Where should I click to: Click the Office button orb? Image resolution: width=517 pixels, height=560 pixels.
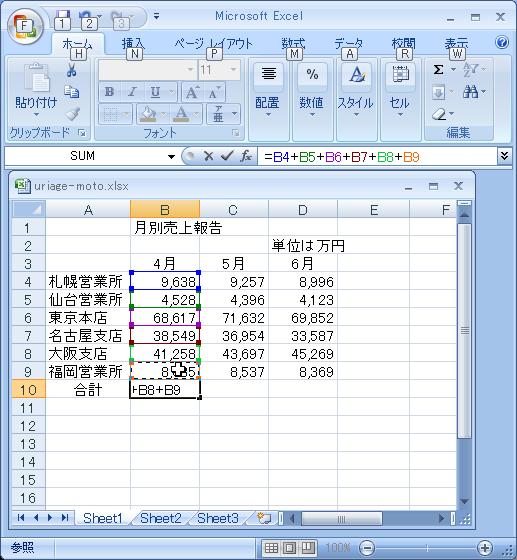tap(24, 26)
